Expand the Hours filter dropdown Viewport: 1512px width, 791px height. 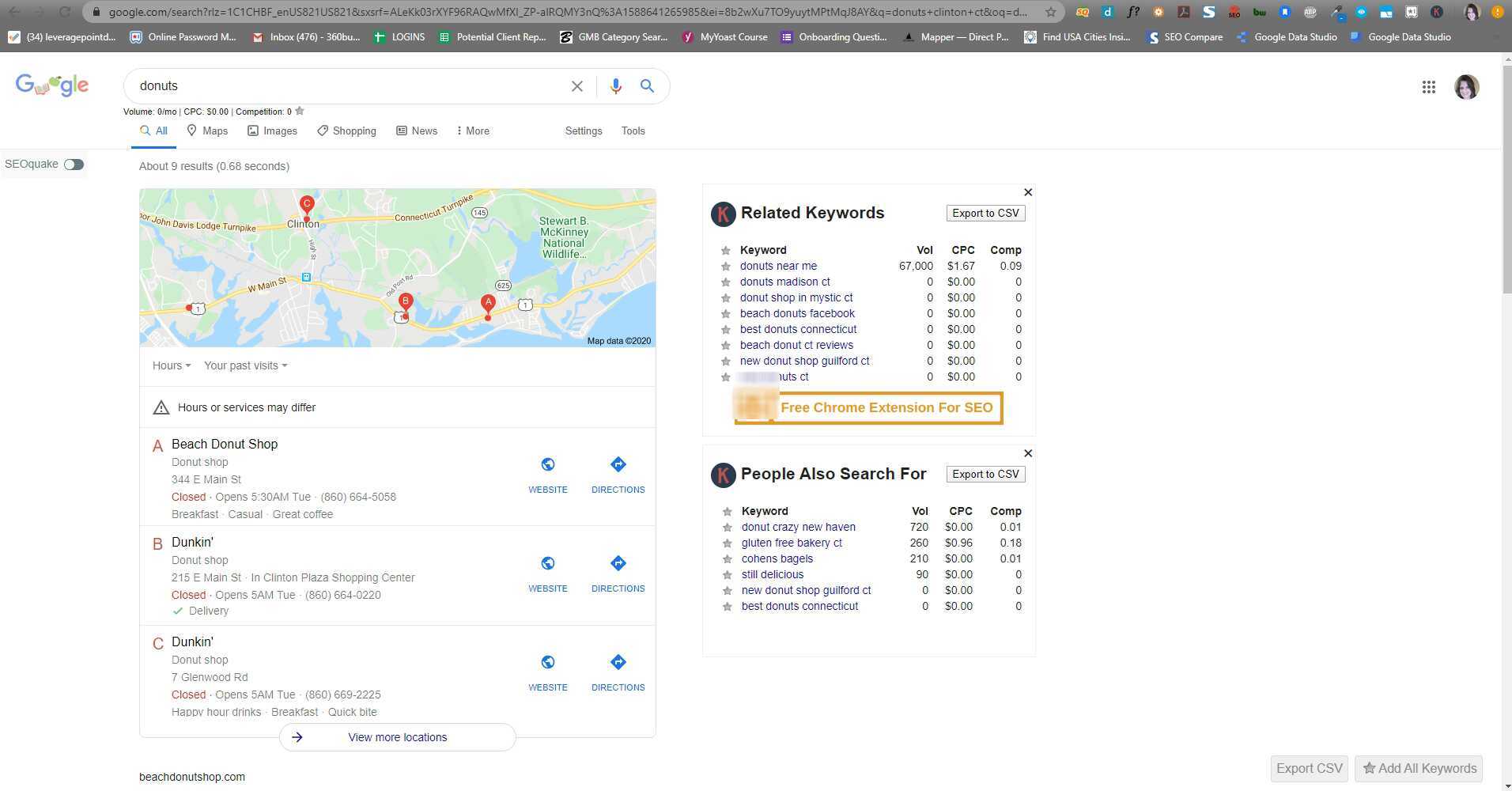point(171,365)
